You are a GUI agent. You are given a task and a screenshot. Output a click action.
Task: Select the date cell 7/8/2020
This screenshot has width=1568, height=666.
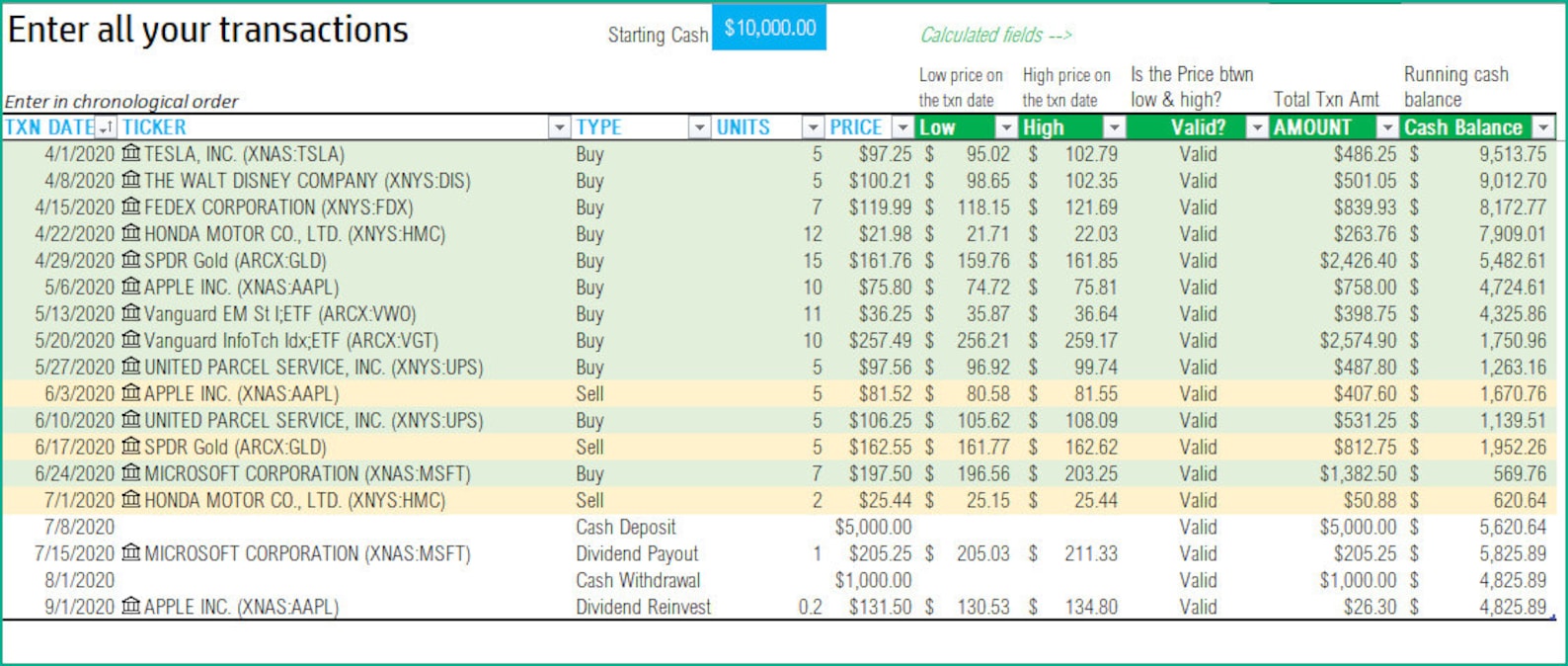tap(80, 528)
